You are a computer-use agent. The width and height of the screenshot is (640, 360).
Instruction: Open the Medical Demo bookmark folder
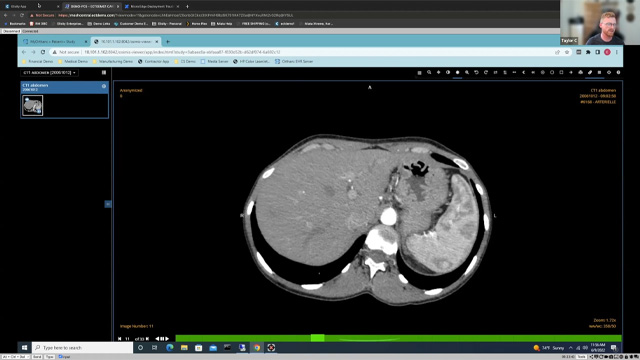pos(73,62)
